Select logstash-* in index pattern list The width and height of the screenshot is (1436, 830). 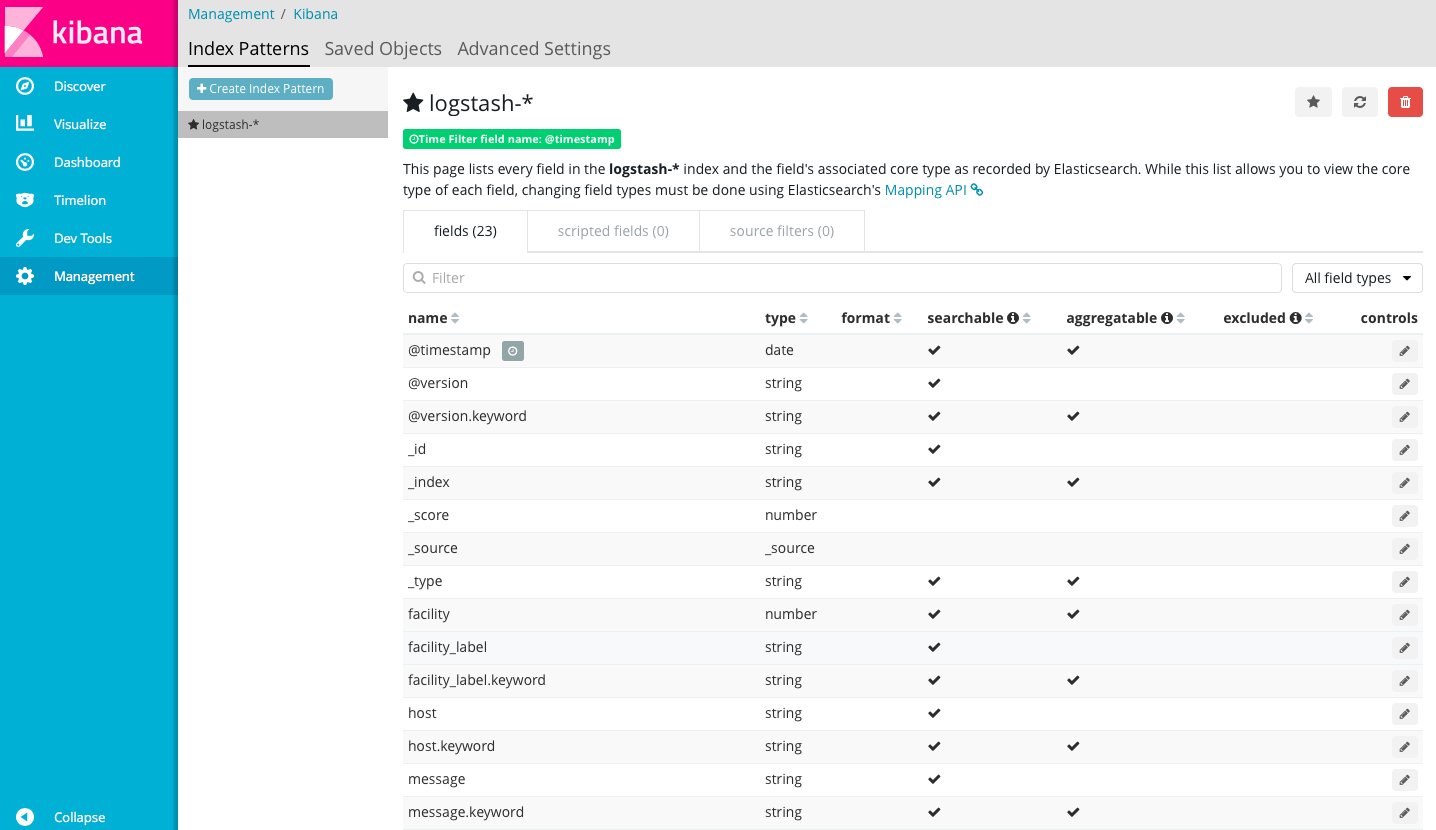point(283,125)
